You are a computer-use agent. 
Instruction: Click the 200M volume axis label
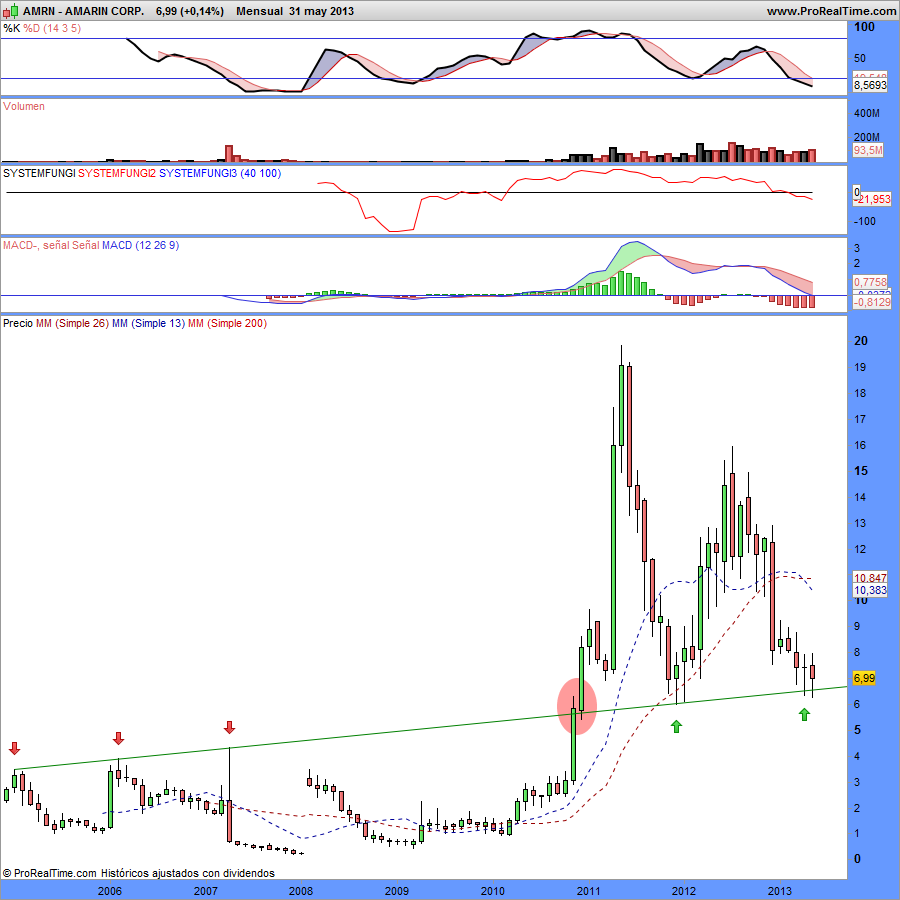[867, 137]
